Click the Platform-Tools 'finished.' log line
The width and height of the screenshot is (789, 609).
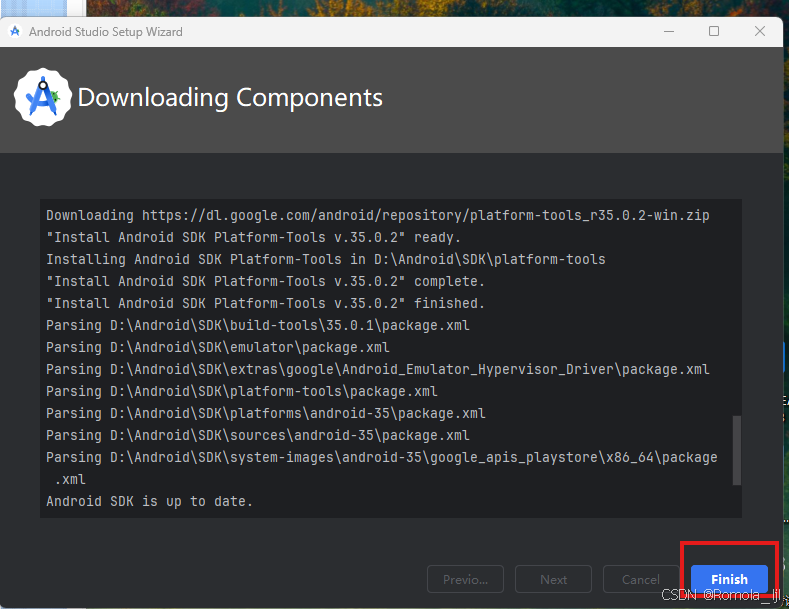click(265, 303)
